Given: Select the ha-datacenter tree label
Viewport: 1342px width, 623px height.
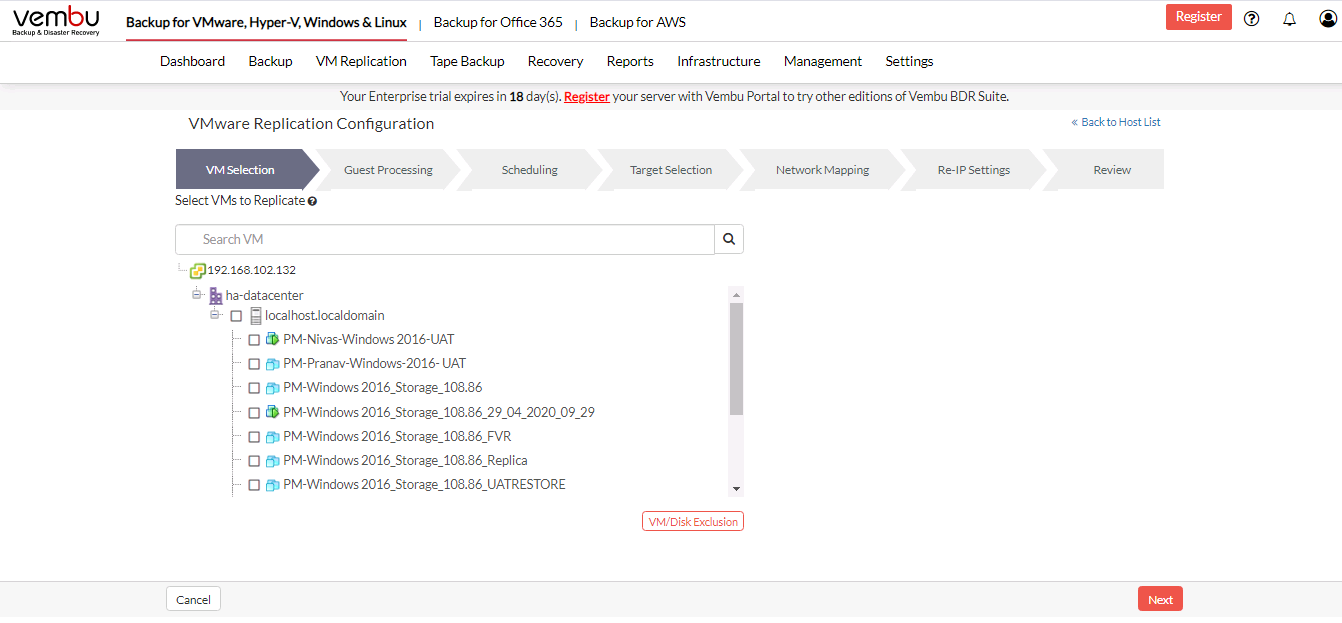Looking at the screenshot, I should point(265,296).
